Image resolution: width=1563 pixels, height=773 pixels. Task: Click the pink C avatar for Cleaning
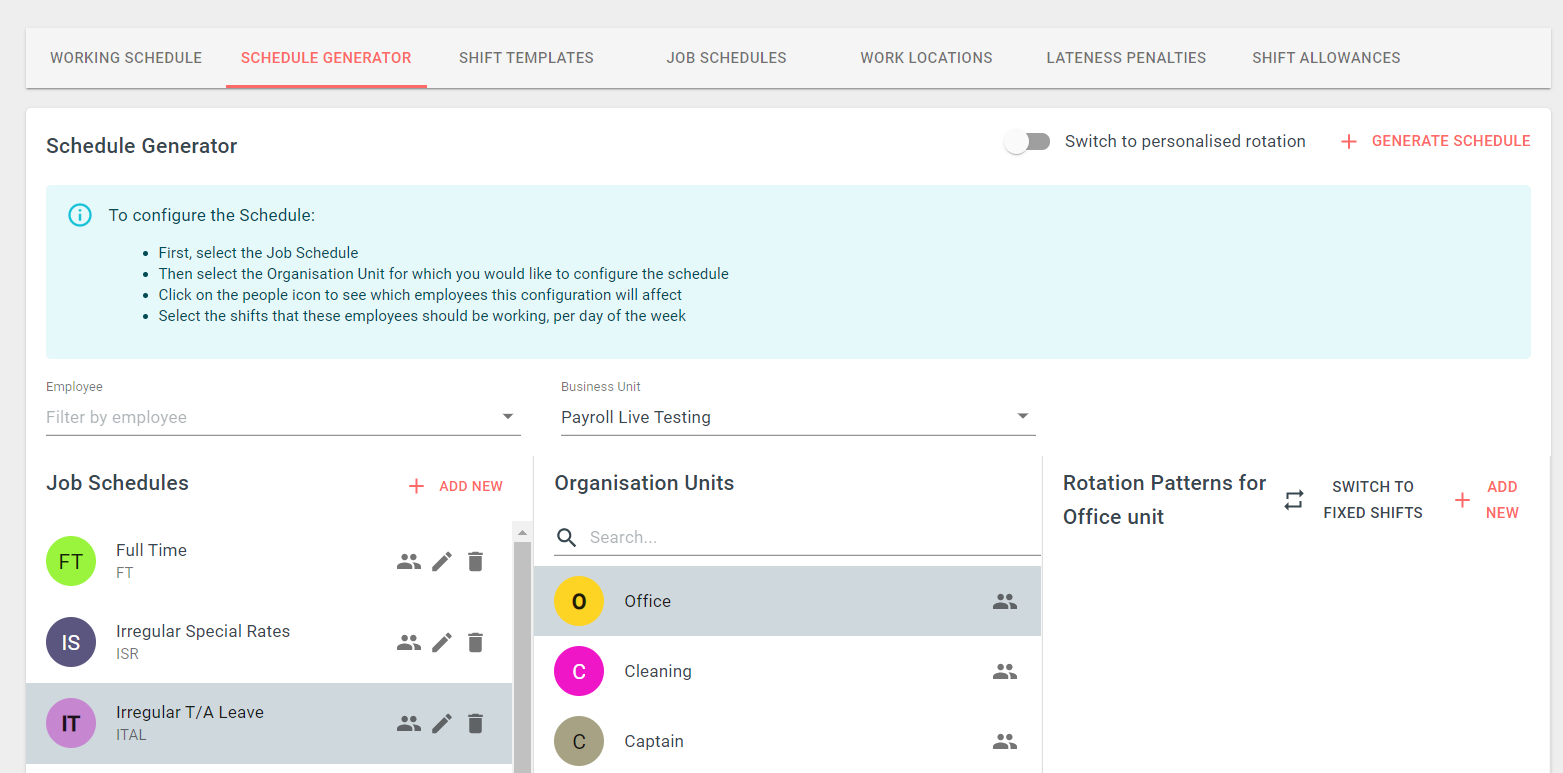[x=579, y=672]
